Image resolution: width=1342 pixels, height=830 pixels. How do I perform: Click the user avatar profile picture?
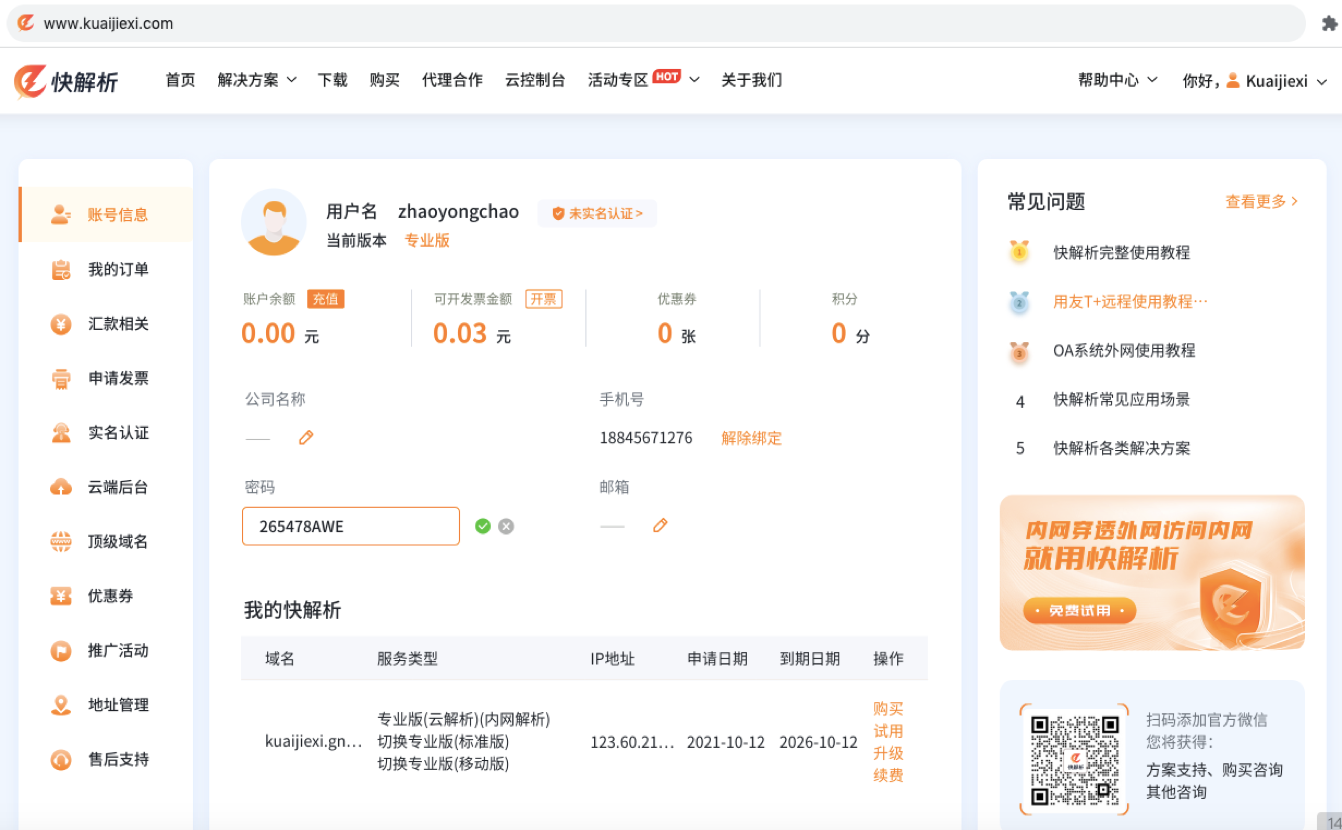pos(274,222)
